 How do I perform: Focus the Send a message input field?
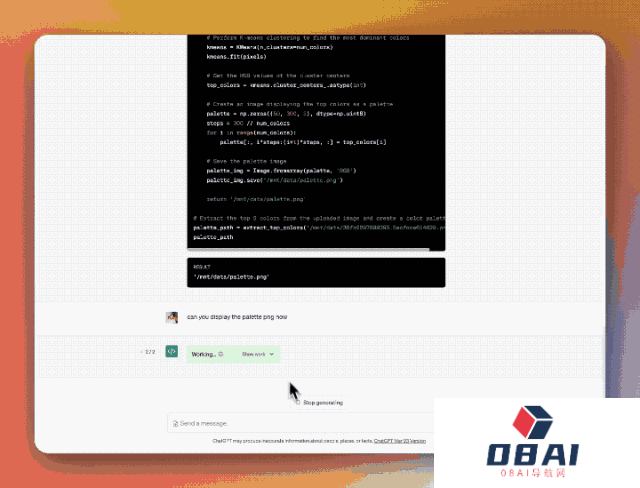pos(300,424)
